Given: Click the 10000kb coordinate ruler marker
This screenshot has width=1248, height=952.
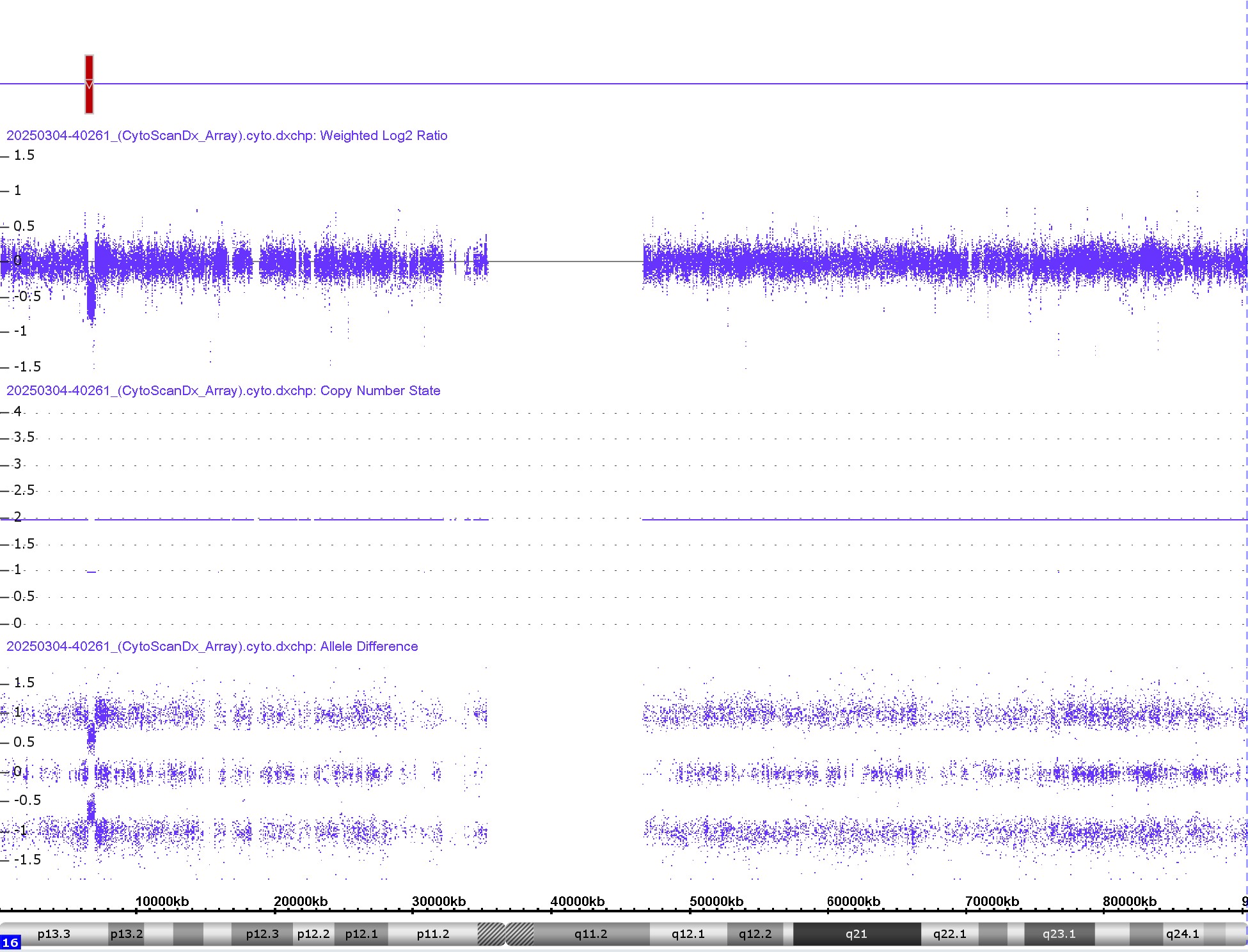Looking at the screenshot, I should click(162, 901).
